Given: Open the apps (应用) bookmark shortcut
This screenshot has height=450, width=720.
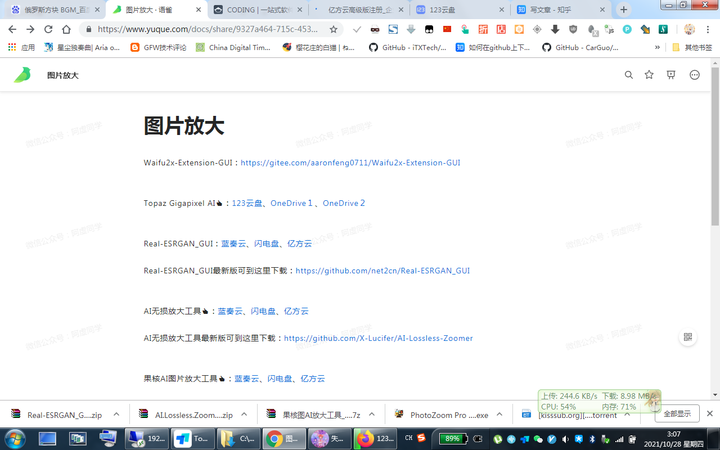Looking at the screenshot, I should tap(21, 47).
